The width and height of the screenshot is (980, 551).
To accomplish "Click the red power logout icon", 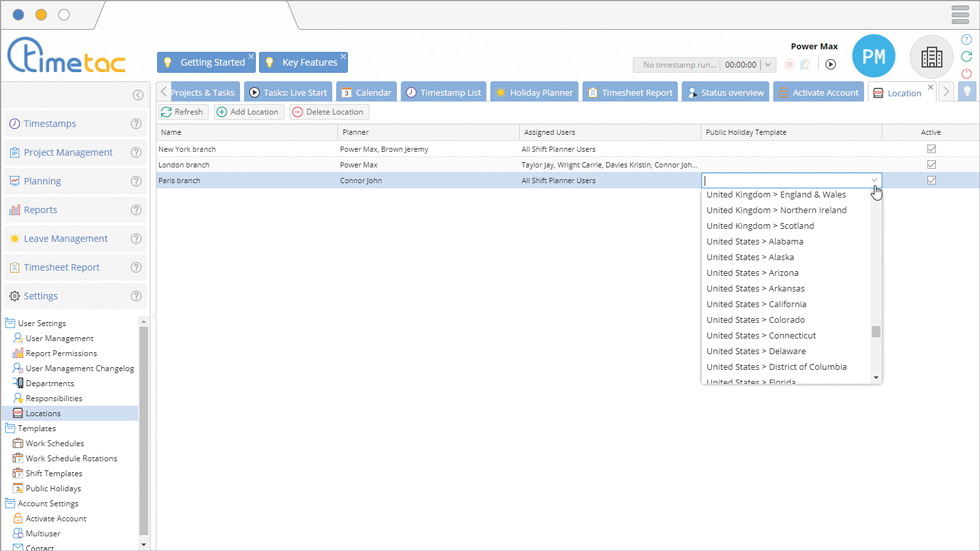I will point(966,74).
